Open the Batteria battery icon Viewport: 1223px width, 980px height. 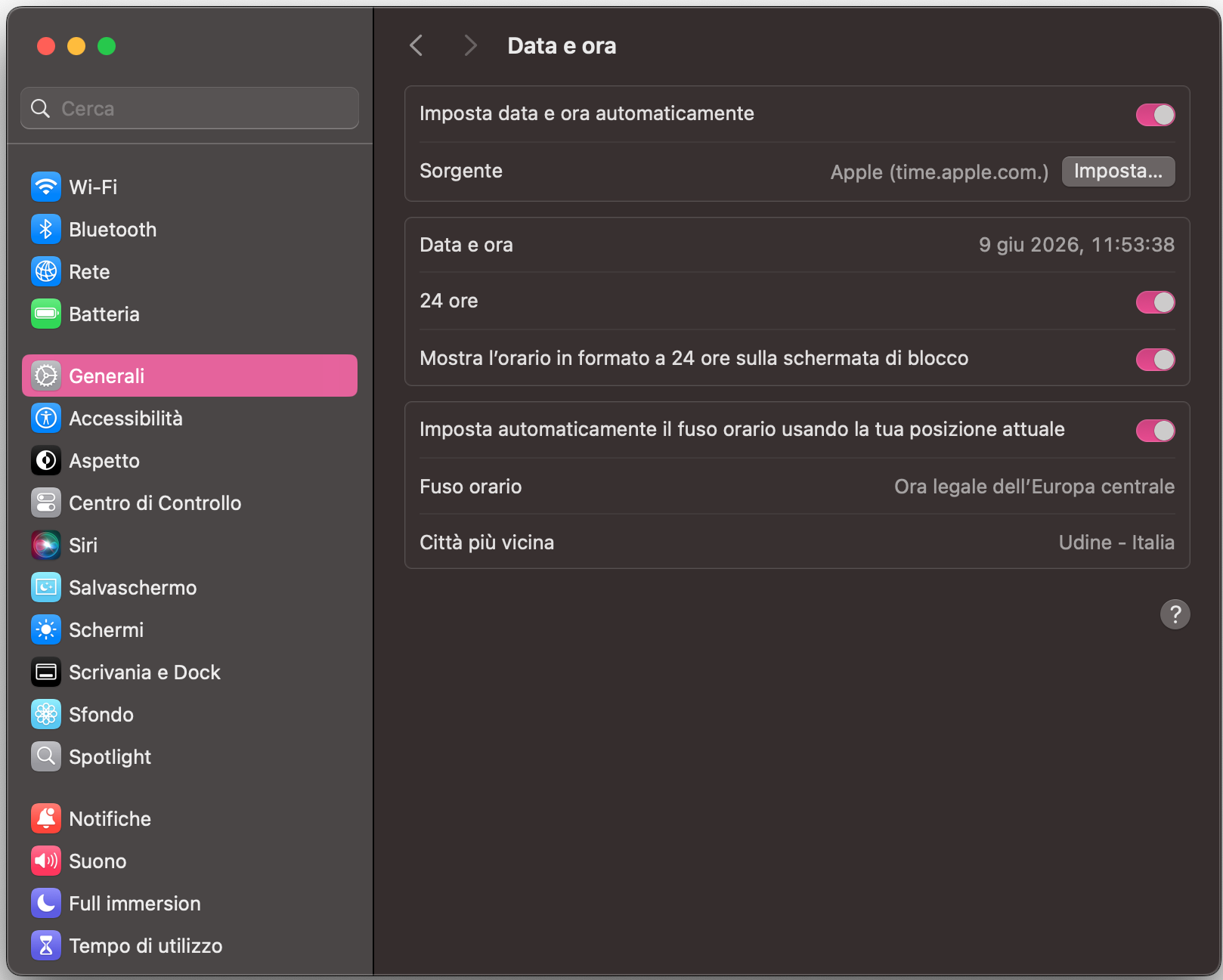pyautogui.click(x=46, y=314)
